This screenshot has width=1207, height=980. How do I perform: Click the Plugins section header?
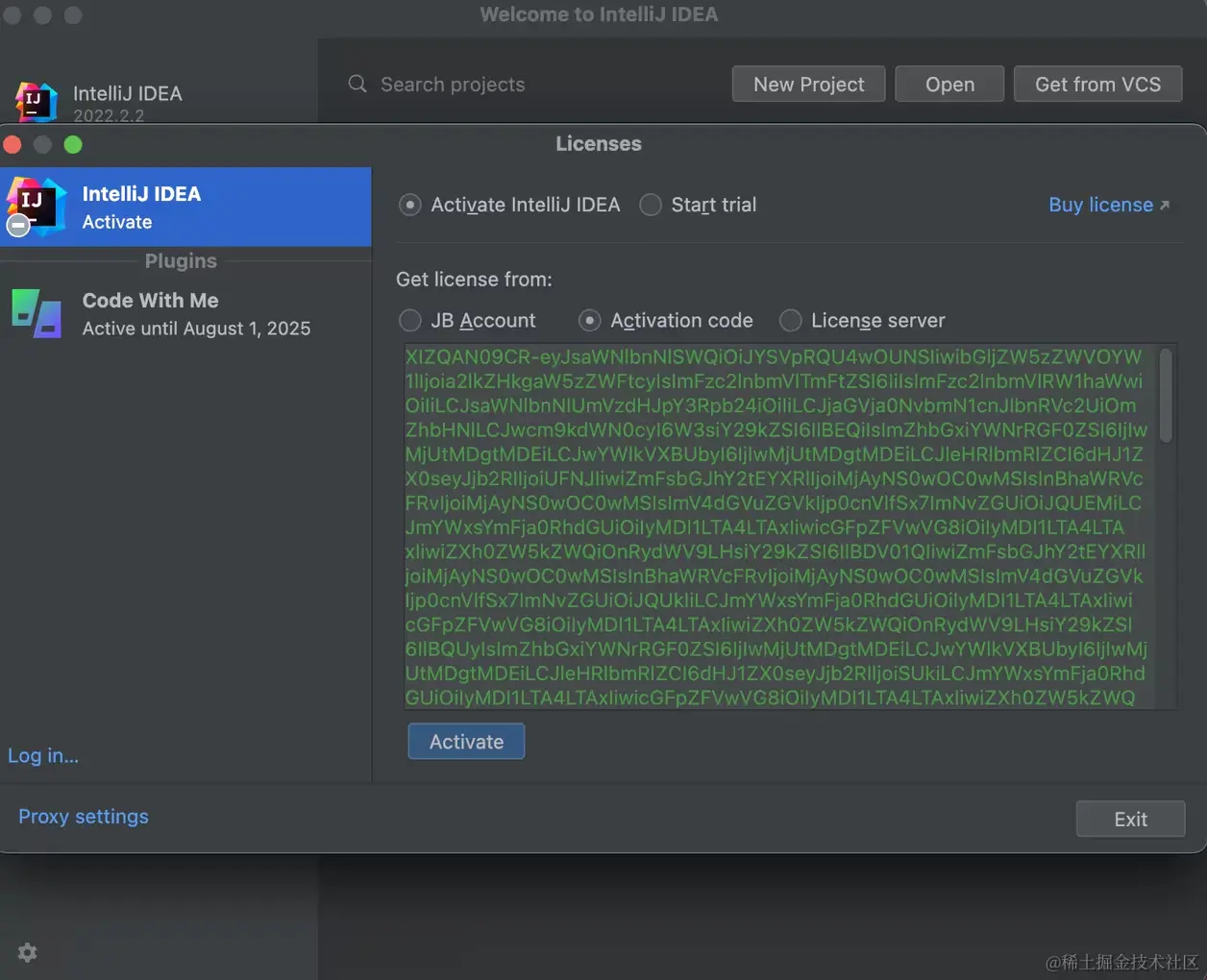181,260
